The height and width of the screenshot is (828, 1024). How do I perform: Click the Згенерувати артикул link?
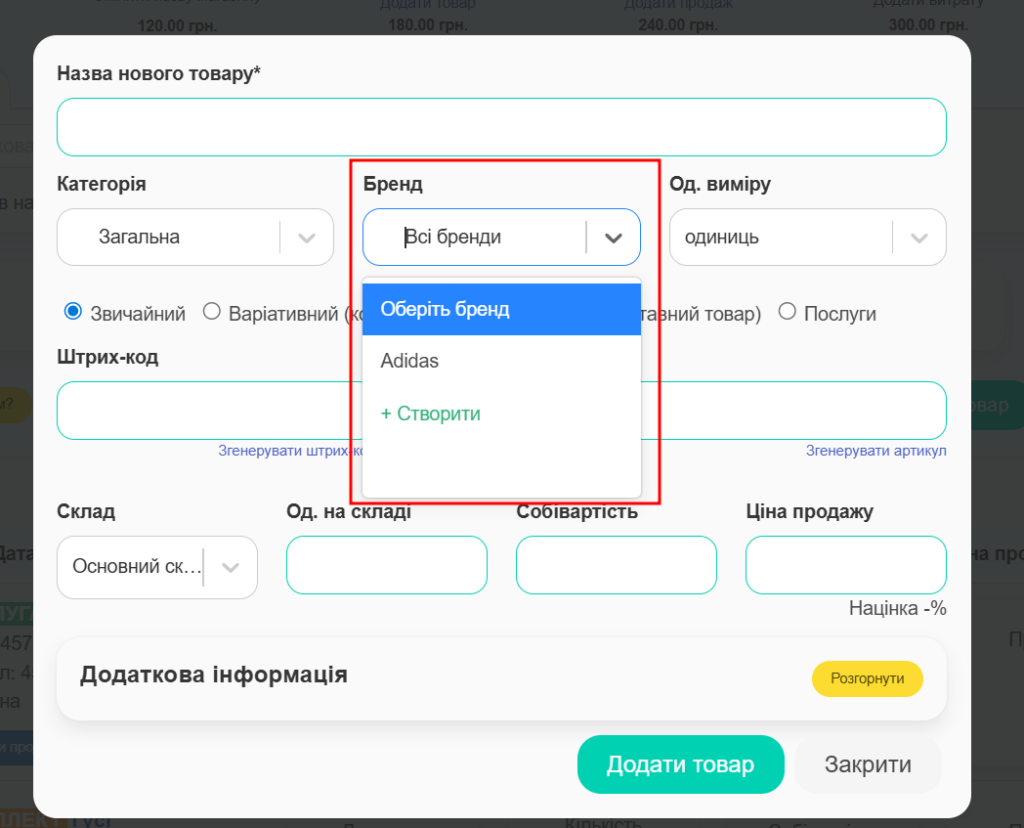(876, 451)
